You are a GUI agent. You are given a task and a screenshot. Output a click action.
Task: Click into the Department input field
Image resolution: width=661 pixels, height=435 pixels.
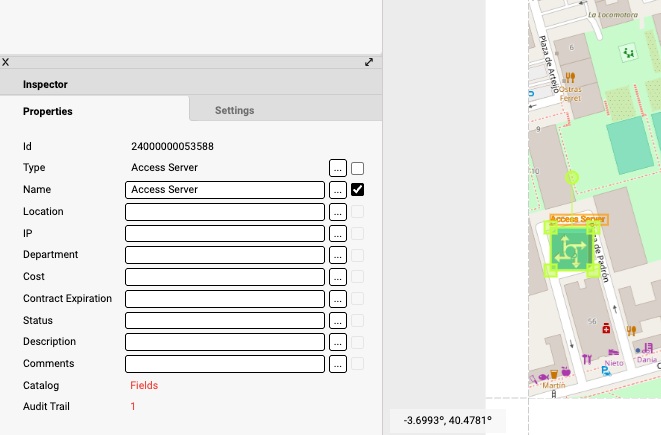[x=225, y=255]
